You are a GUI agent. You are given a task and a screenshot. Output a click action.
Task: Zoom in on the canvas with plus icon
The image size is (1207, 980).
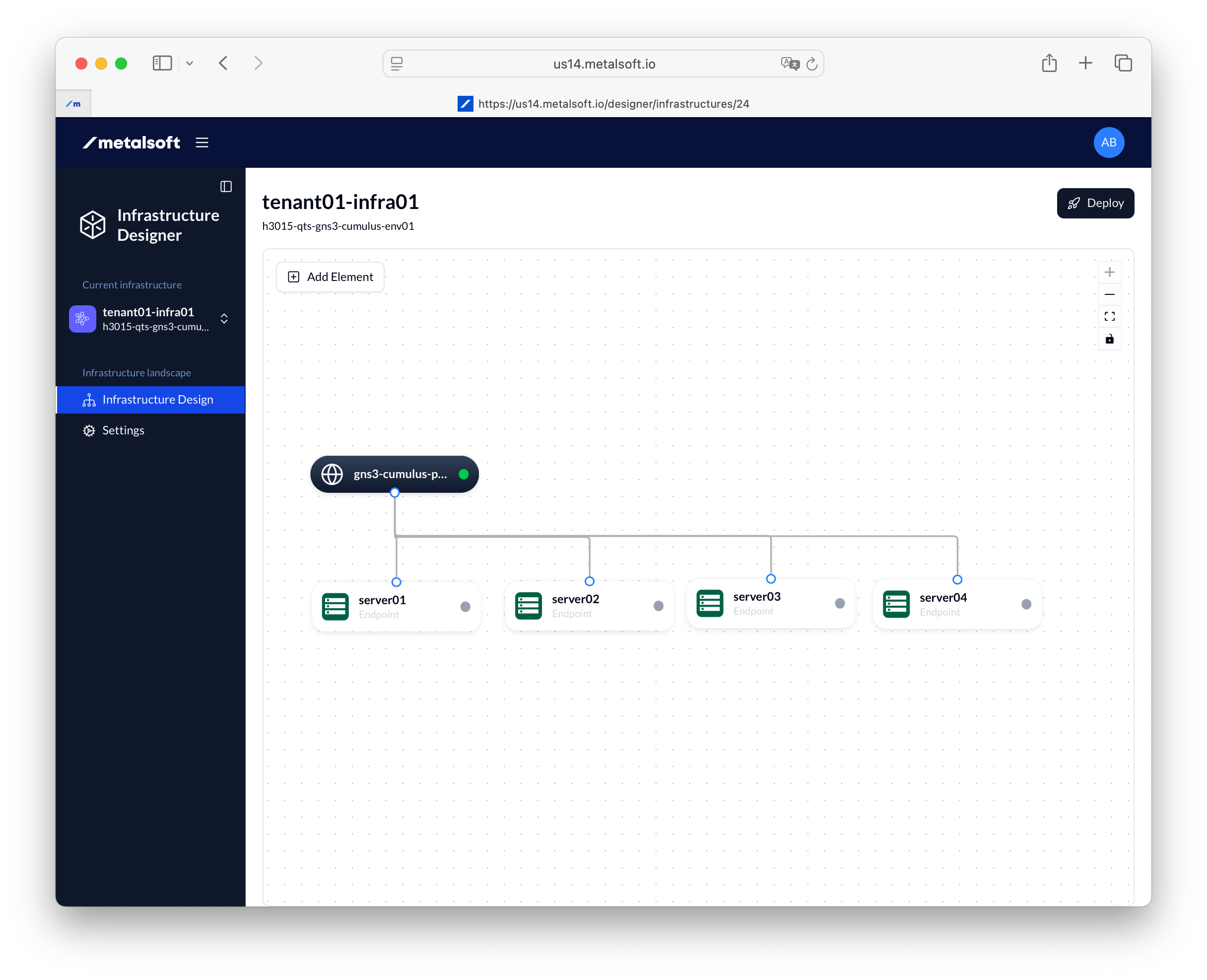(x=1110, y=272)
